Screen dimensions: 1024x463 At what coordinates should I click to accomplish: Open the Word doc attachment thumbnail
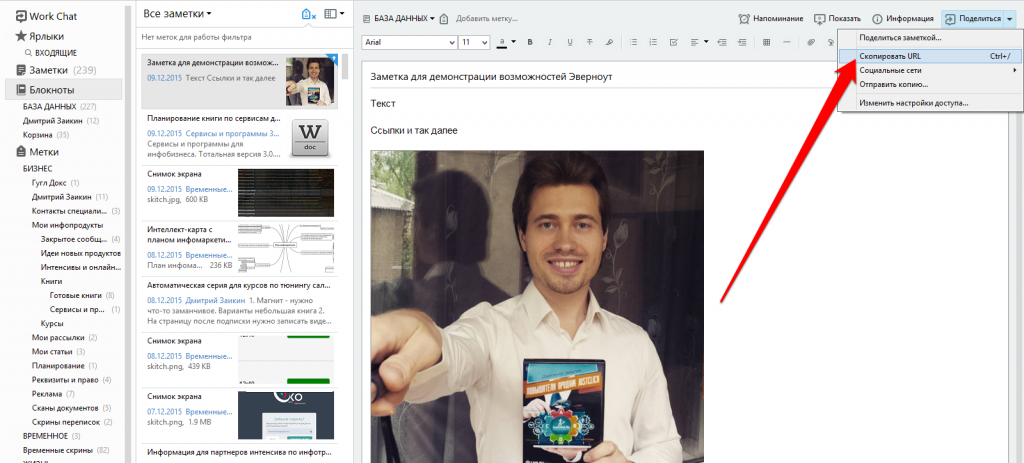310,138
